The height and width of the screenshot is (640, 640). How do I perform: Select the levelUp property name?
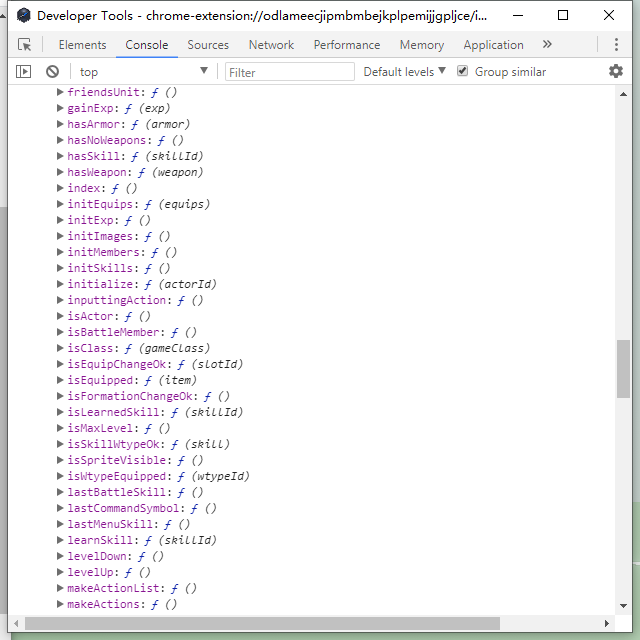90,572
